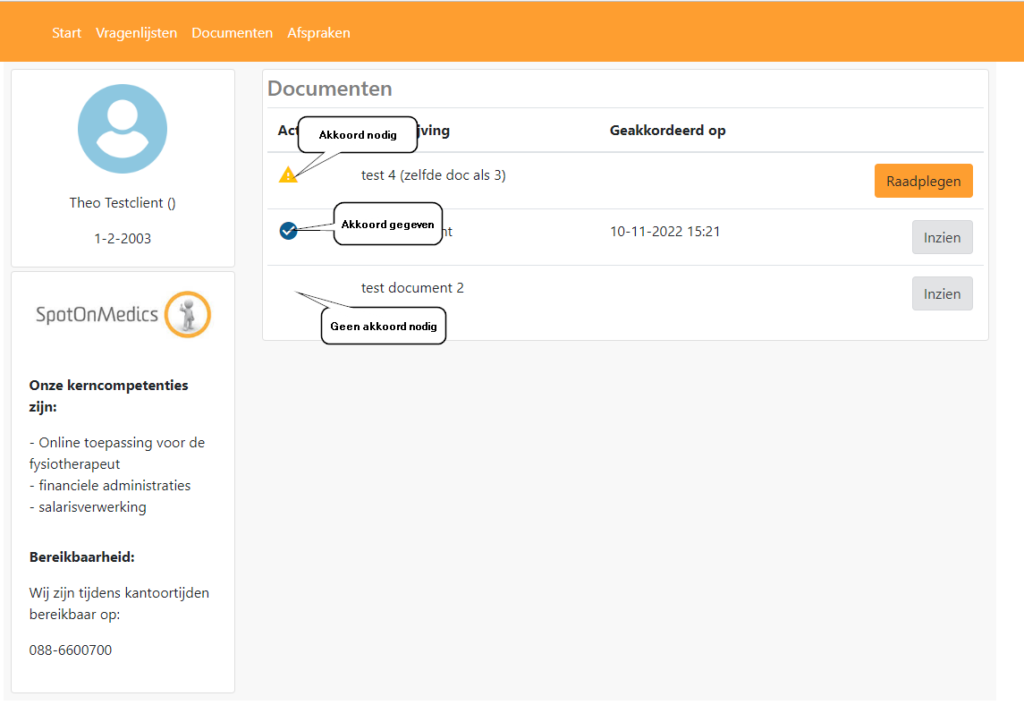Click Inzien for test document 2
Viewport: 1024px width, 722px height.
(x=941, y=293)
